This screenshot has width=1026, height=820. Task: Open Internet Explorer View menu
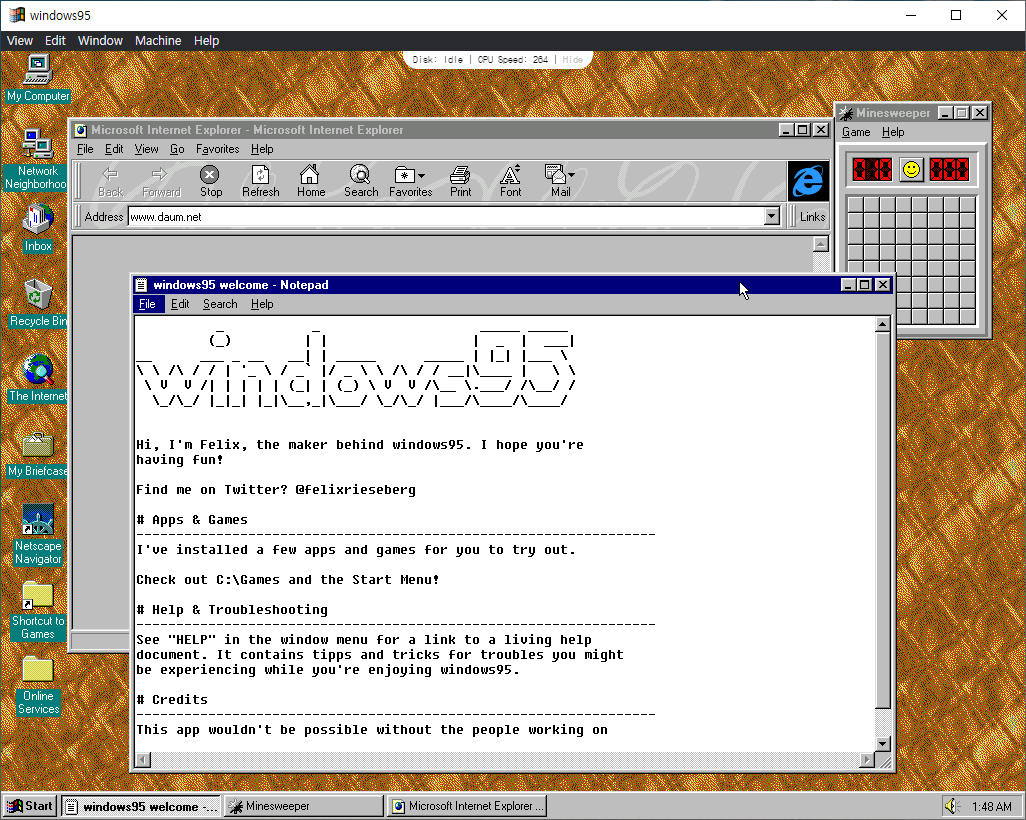point(146,149)
